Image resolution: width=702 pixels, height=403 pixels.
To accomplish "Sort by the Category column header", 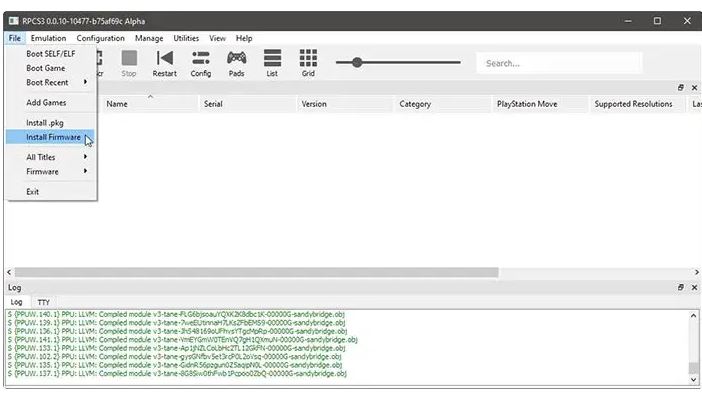I will coord(442,104).
